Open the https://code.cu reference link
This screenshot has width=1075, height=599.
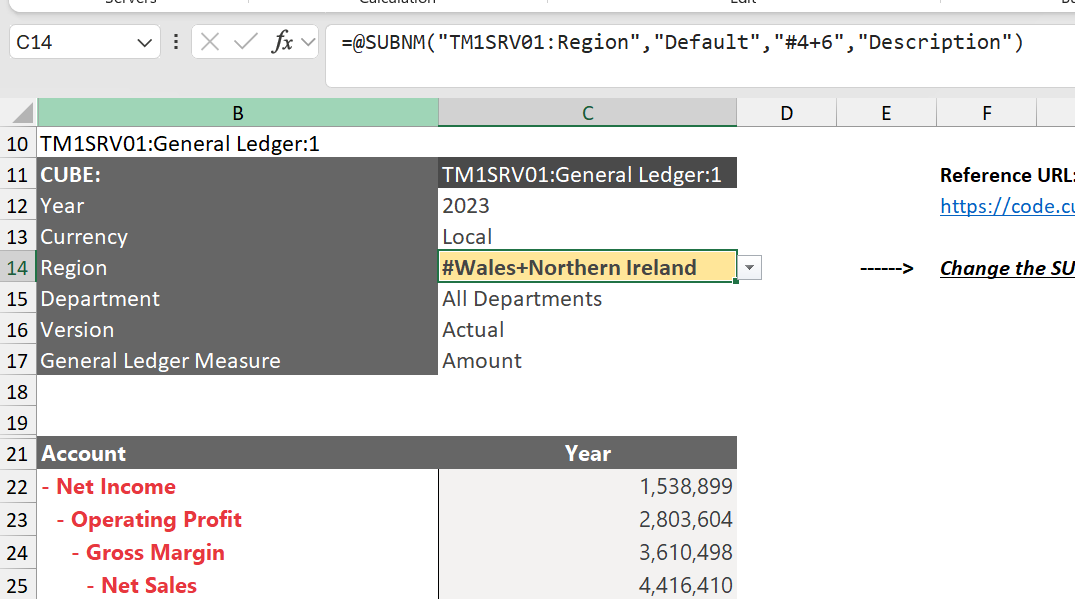pos(1007,206)
